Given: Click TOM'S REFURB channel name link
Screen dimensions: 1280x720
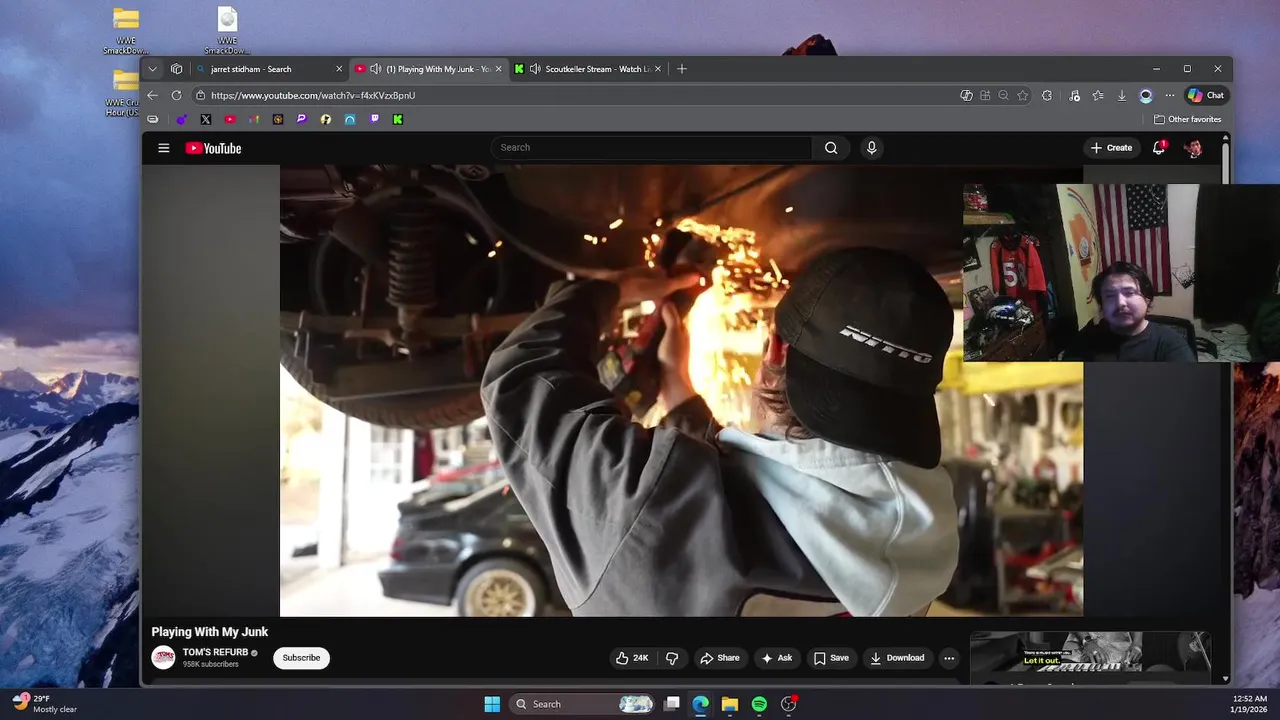Looking at the screenshot, I should [x=215, y=652].
